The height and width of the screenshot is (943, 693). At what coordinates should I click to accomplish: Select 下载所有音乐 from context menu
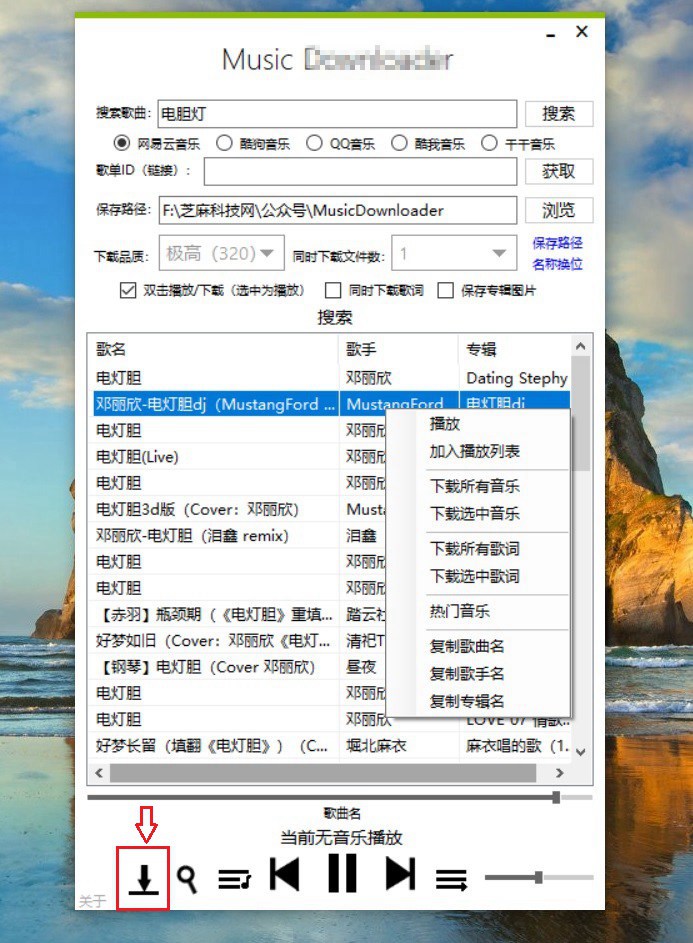pos(474,486)
